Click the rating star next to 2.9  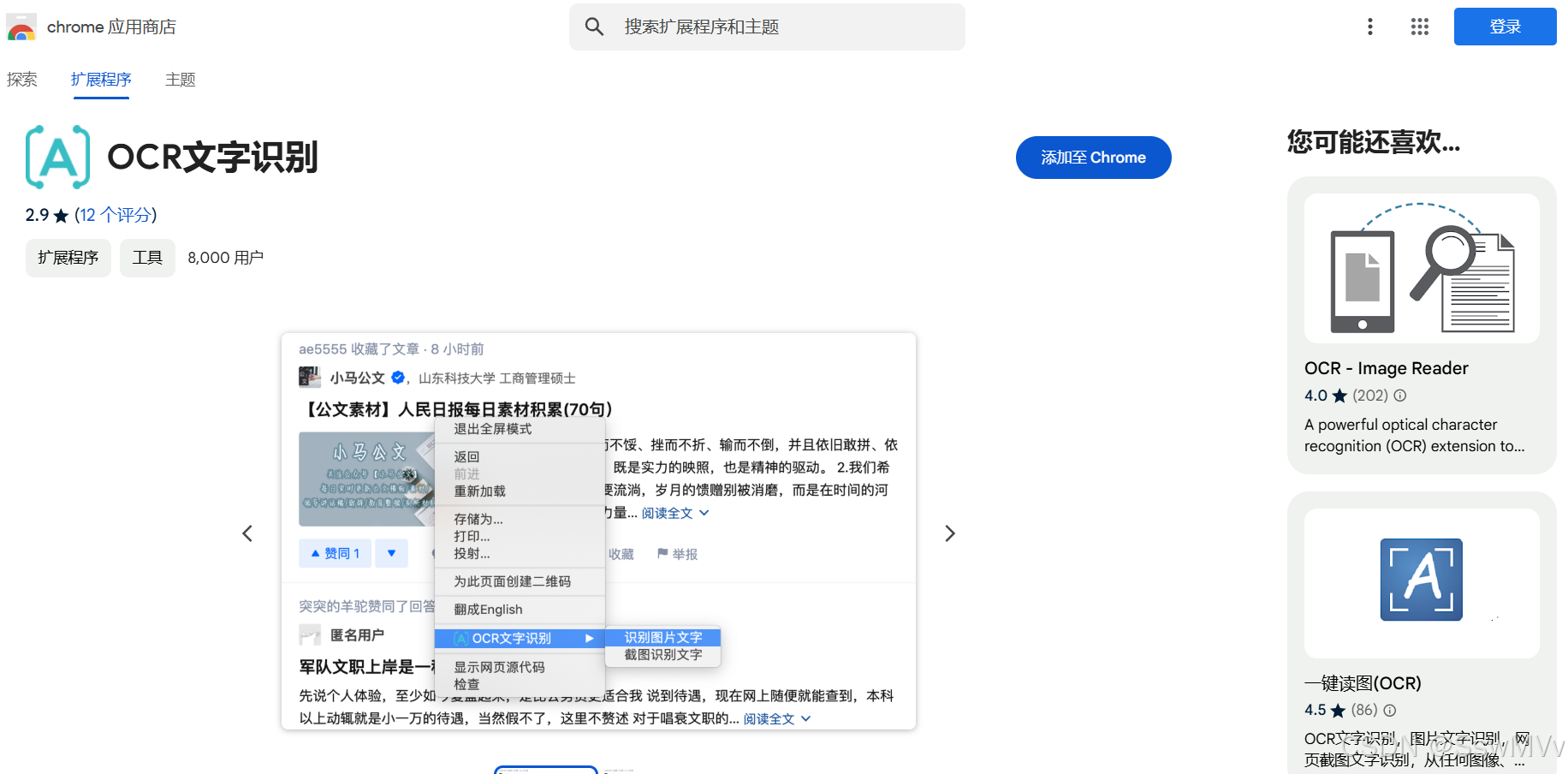point(61,216)
